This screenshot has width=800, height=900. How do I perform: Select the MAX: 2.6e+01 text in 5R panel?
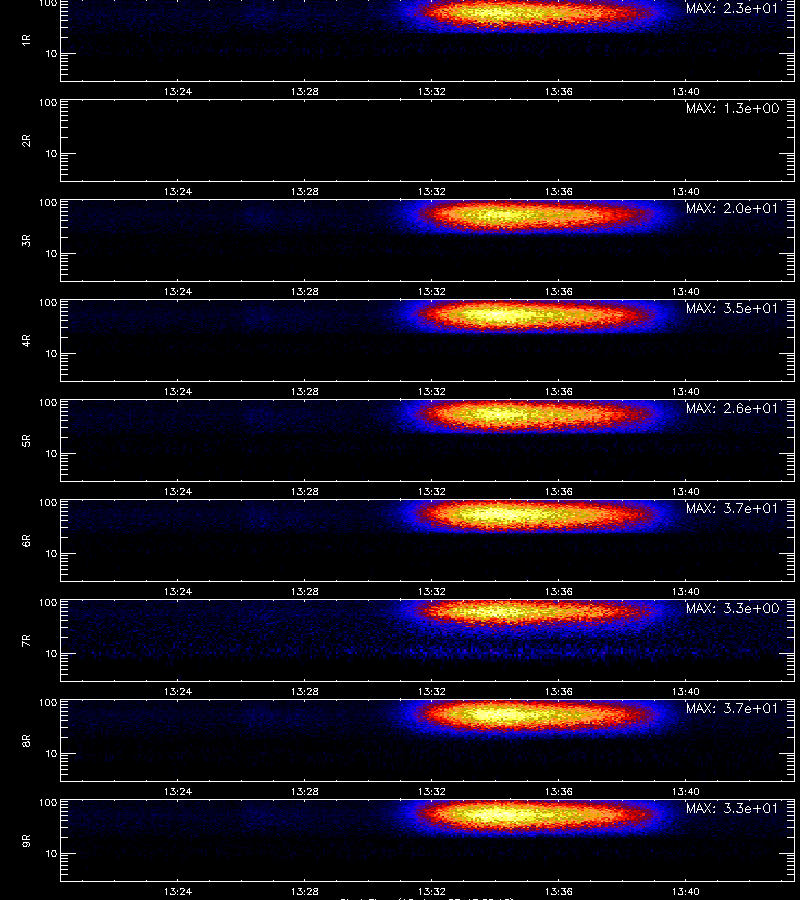tap(732, 408)
